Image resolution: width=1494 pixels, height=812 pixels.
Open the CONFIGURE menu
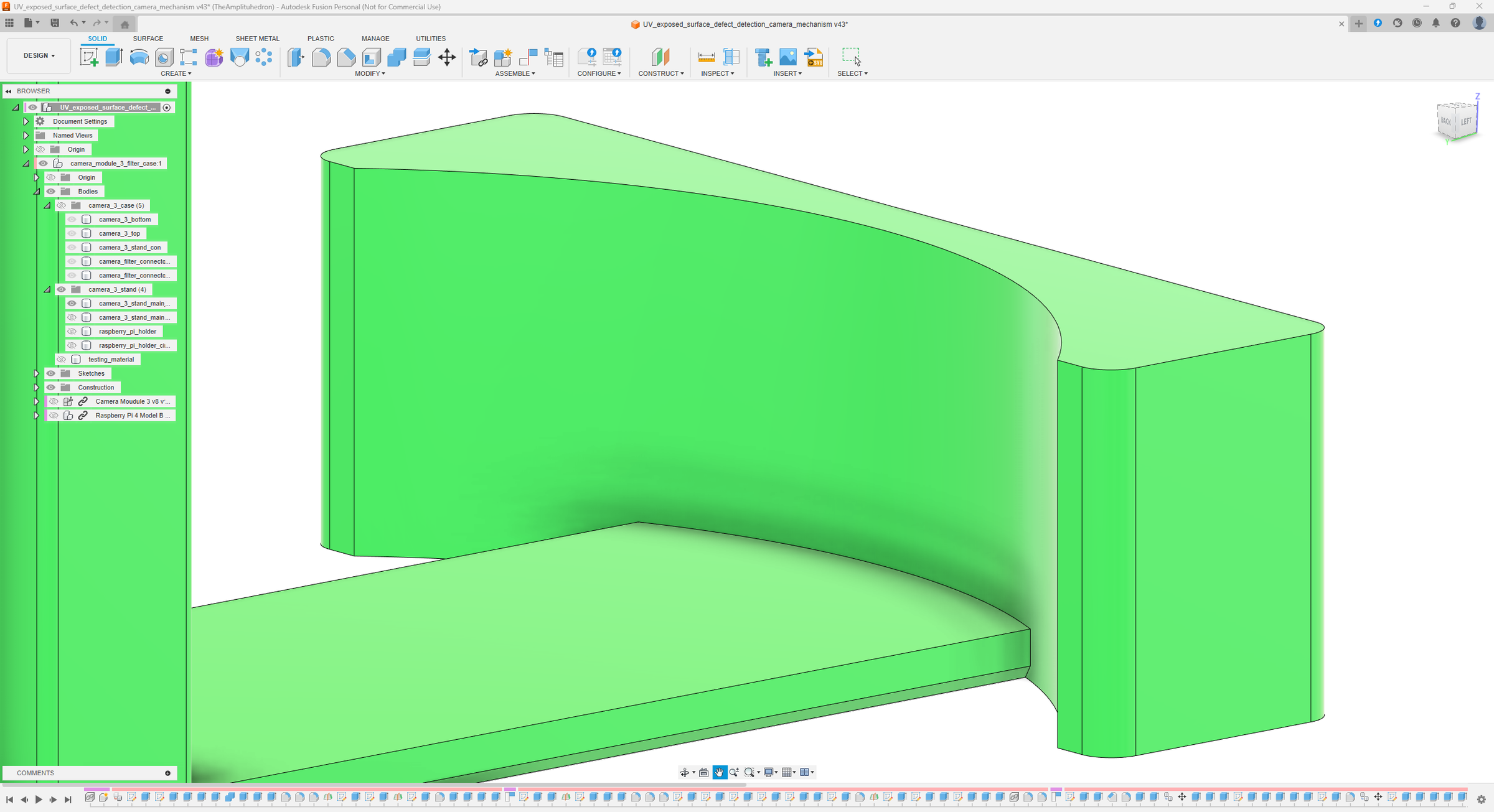tap(599, 73)
